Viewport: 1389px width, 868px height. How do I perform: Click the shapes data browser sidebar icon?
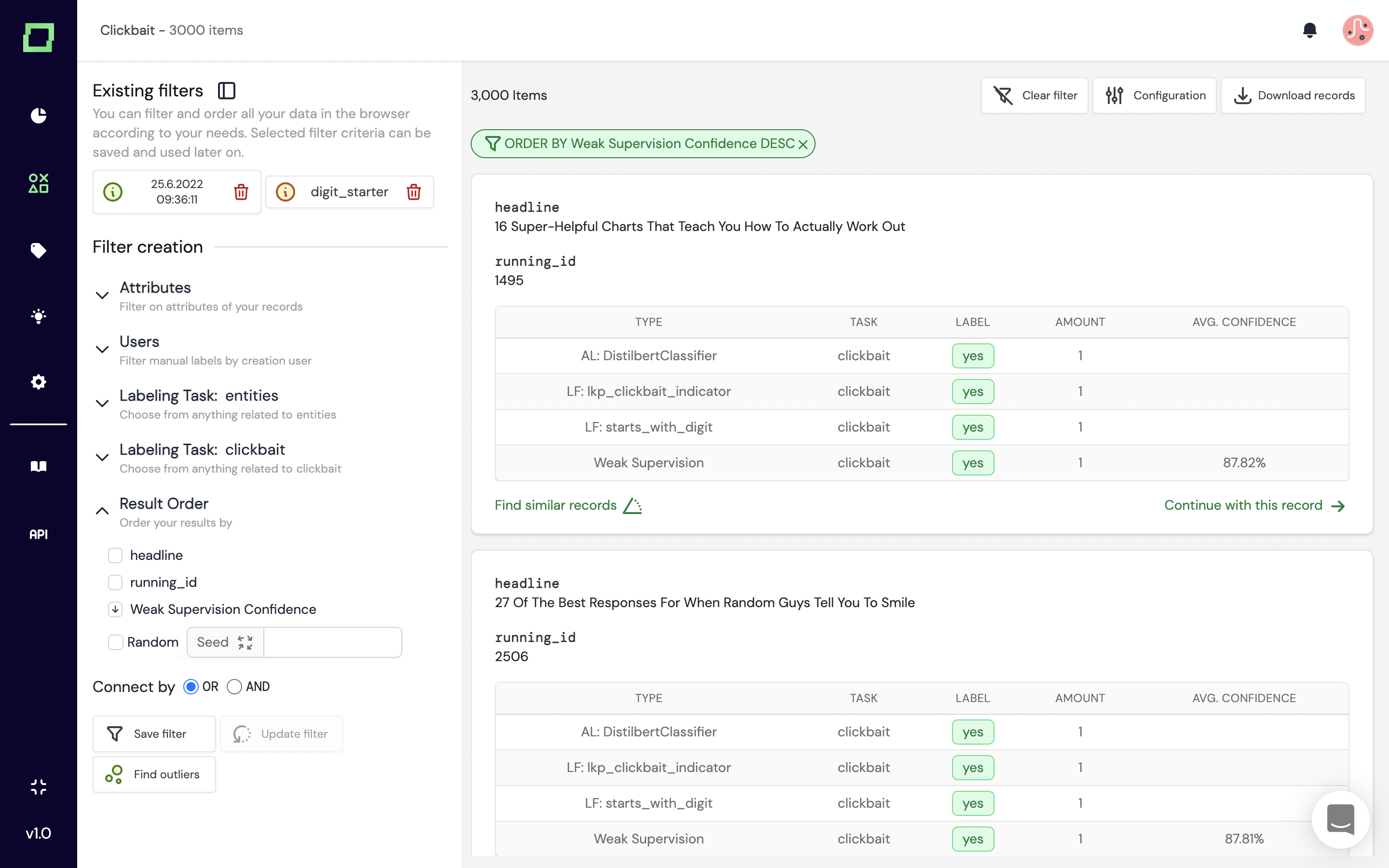coord(39,183)
